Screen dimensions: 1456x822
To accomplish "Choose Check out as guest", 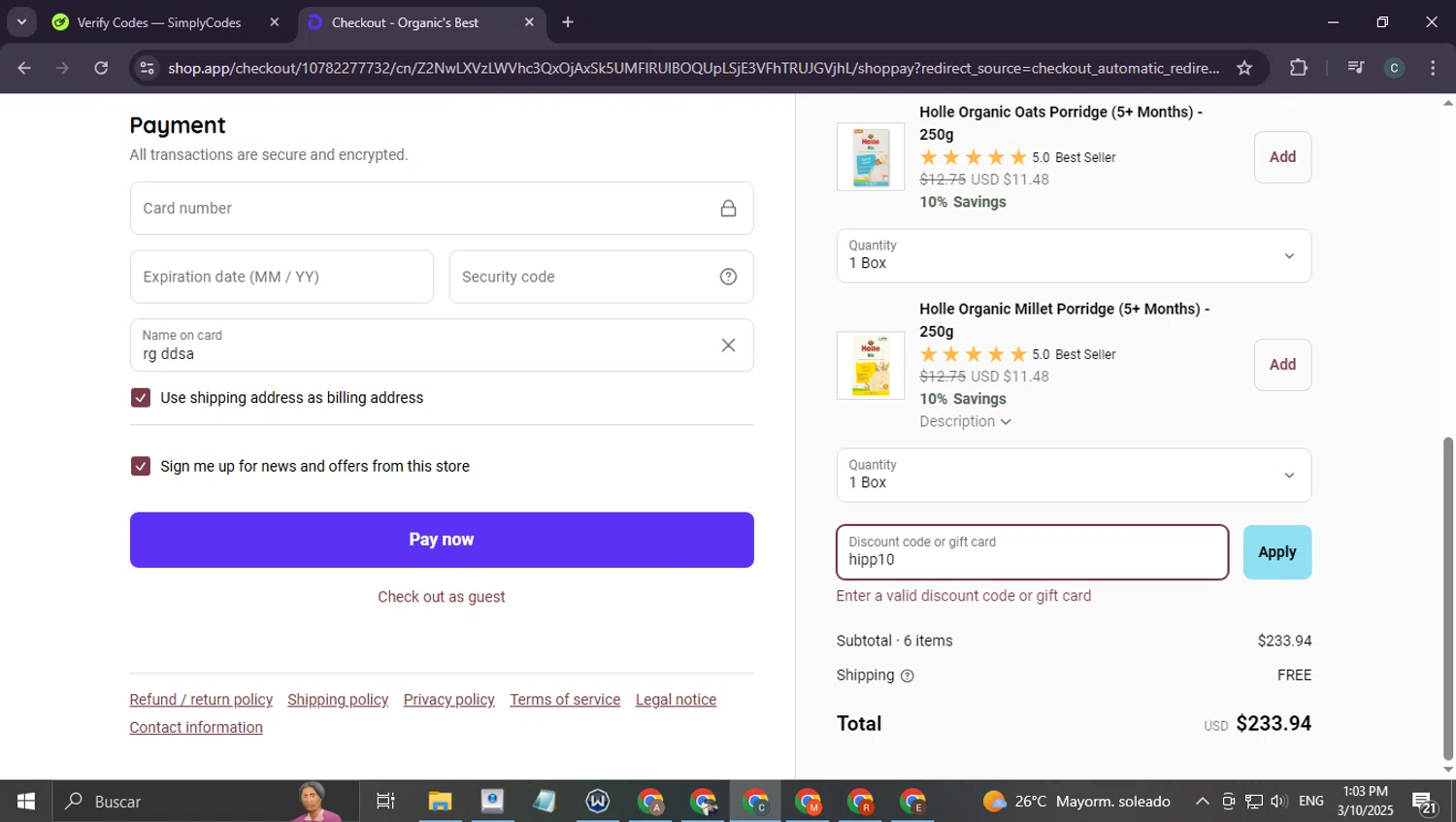I will pos(442,597).
